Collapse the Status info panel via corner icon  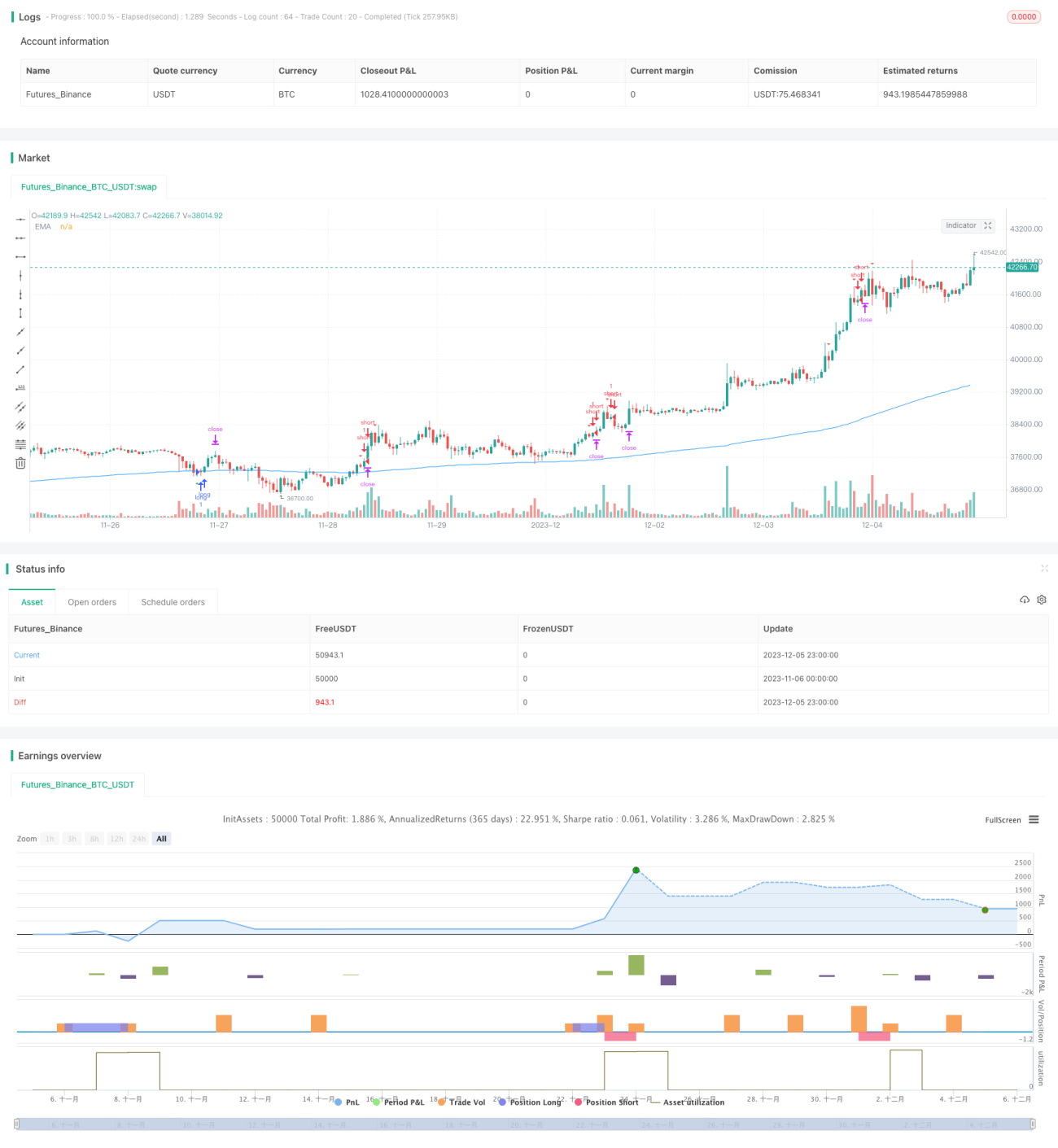pyautogui.click(x=1044, y=568)
